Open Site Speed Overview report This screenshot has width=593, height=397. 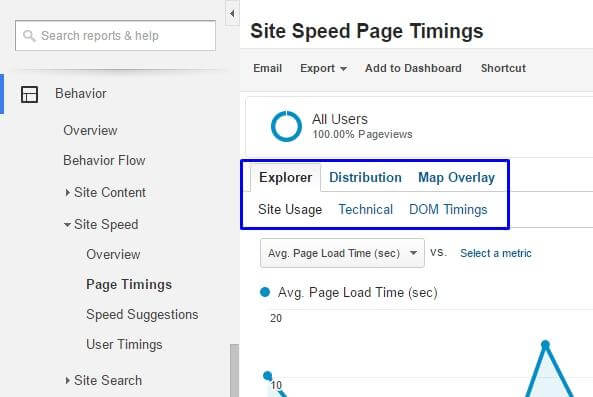(x=113, y=254)
